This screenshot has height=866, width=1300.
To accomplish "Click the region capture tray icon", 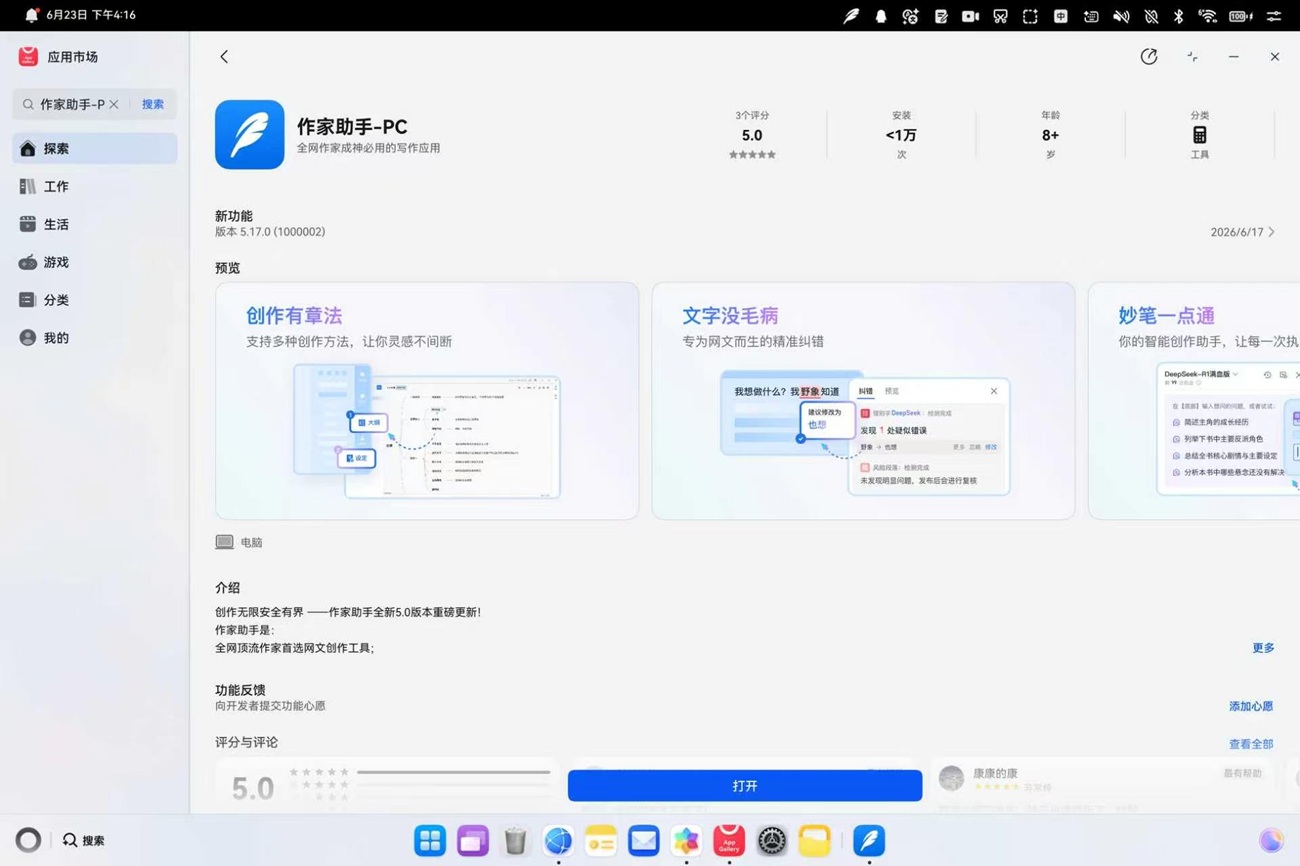I will pos(1030,16).
